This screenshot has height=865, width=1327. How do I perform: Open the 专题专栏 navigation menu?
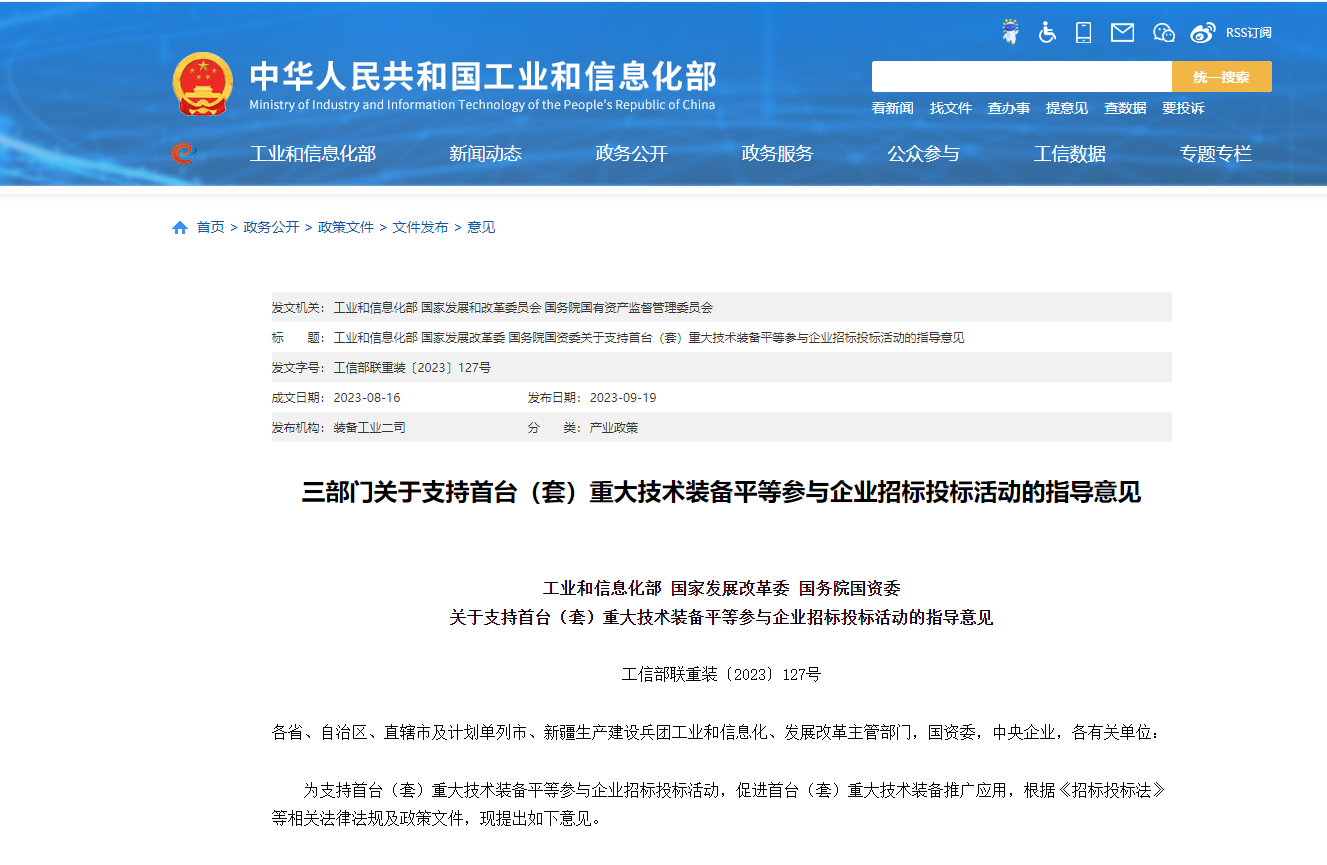1216,154
